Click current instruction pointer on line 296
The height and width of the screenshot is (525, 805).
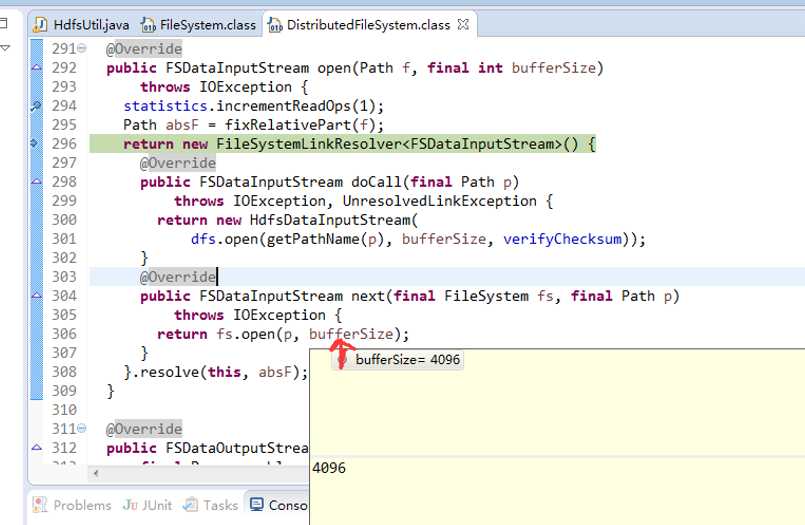coord(34,143)
